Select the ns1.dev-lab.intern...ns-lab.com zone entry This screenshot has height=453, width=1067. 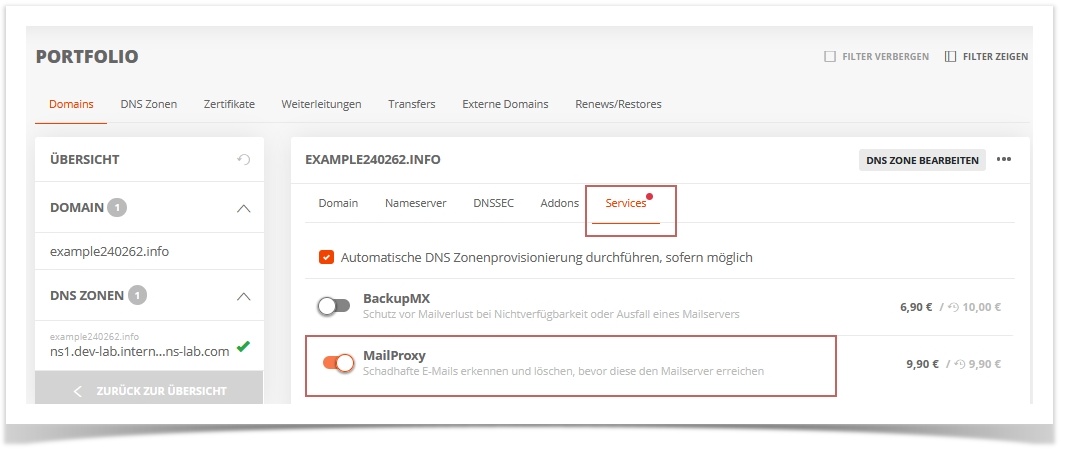coord(139,352)
